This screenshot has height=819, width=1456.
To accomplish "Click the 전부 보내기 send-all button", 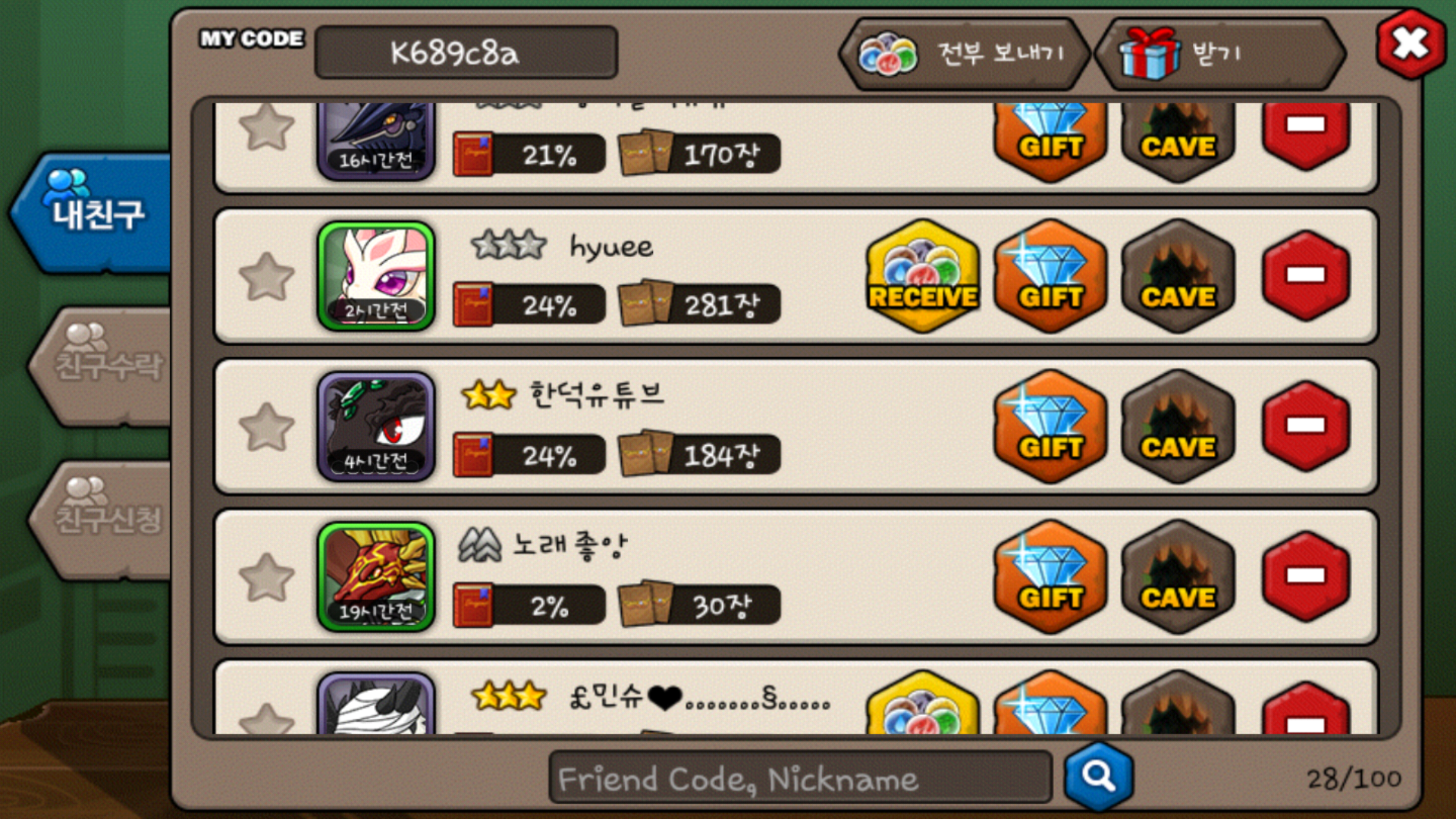I will coord(965,54).
